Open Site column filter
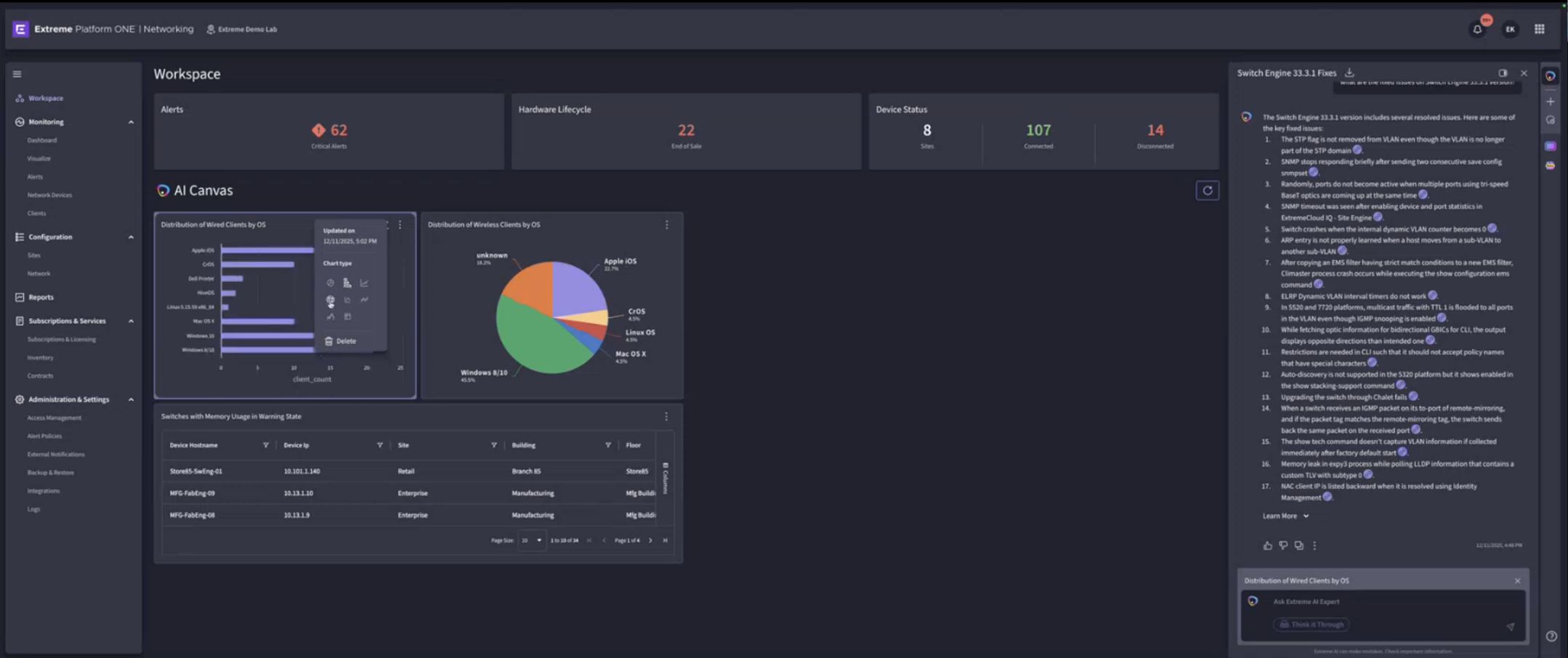Screen dimensions: 1568x658 tap(493, 445)
